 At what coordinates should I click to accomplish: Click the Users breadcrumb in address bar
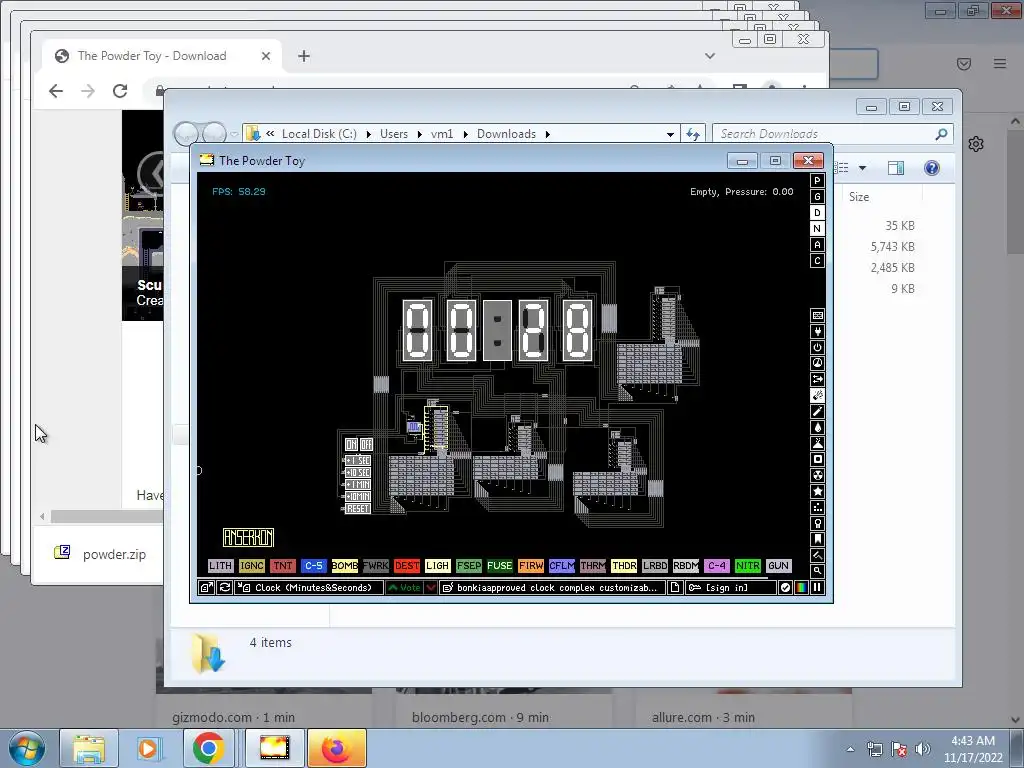click(394, 134)
